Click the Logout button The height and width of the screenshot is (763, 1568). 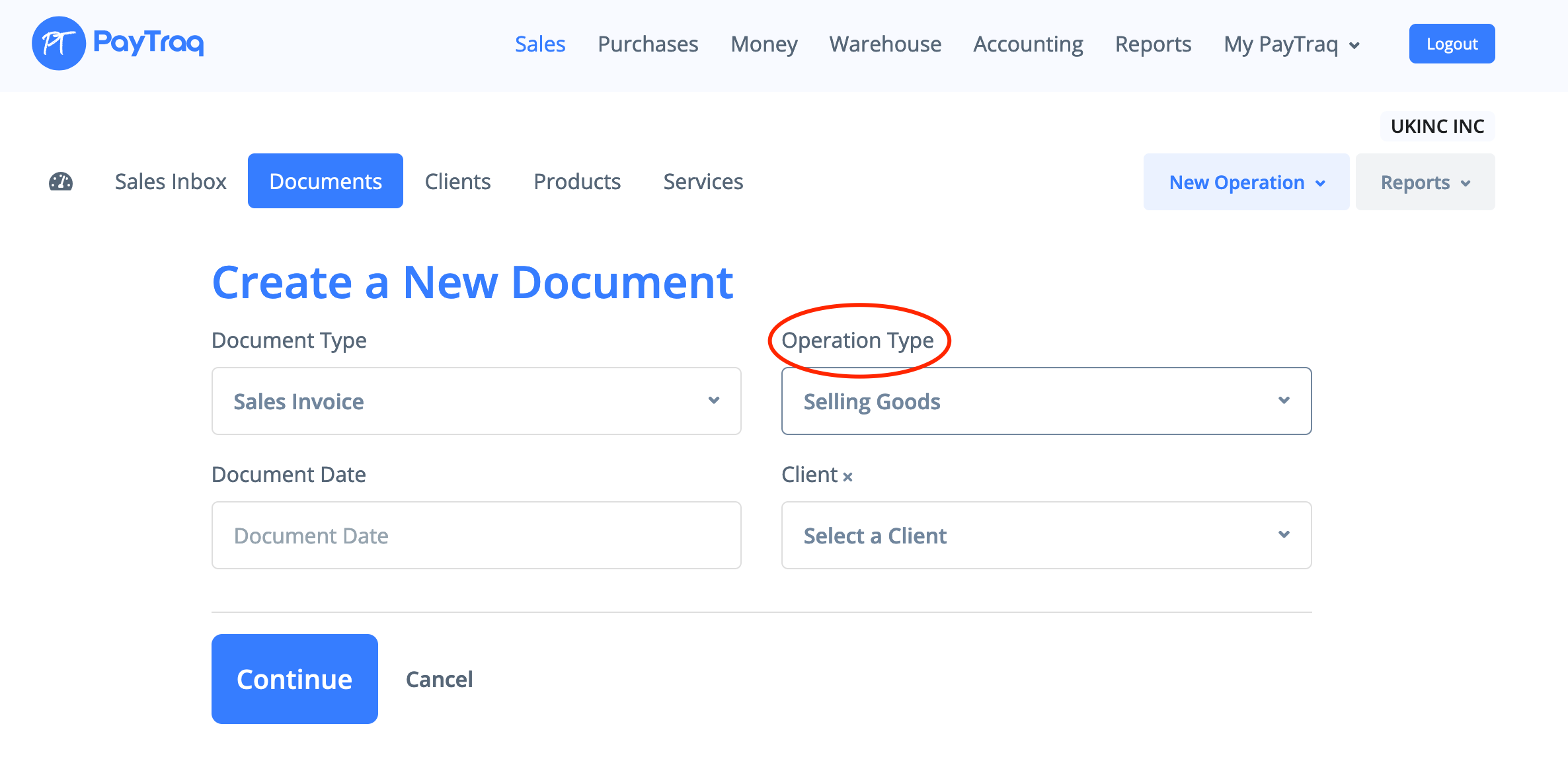(x=1452, y=44)
